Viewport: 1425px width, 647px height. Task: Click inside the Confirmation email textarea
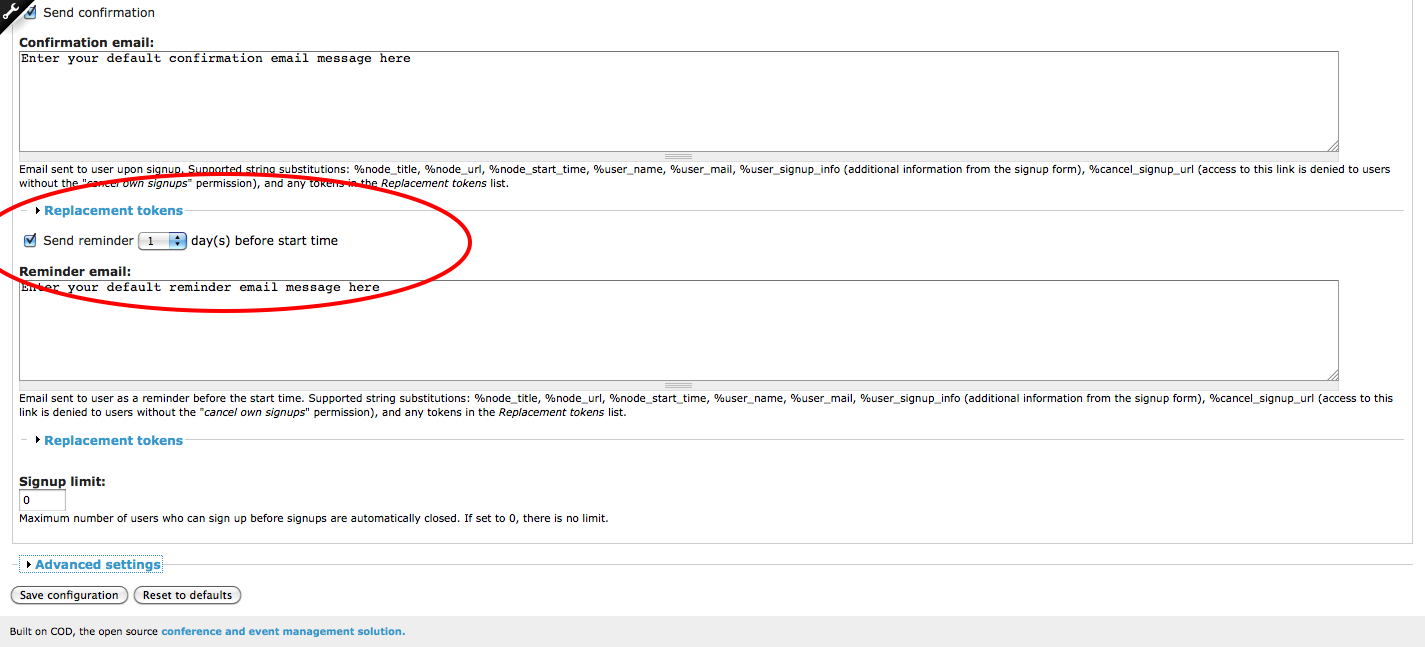pos(679,101)
